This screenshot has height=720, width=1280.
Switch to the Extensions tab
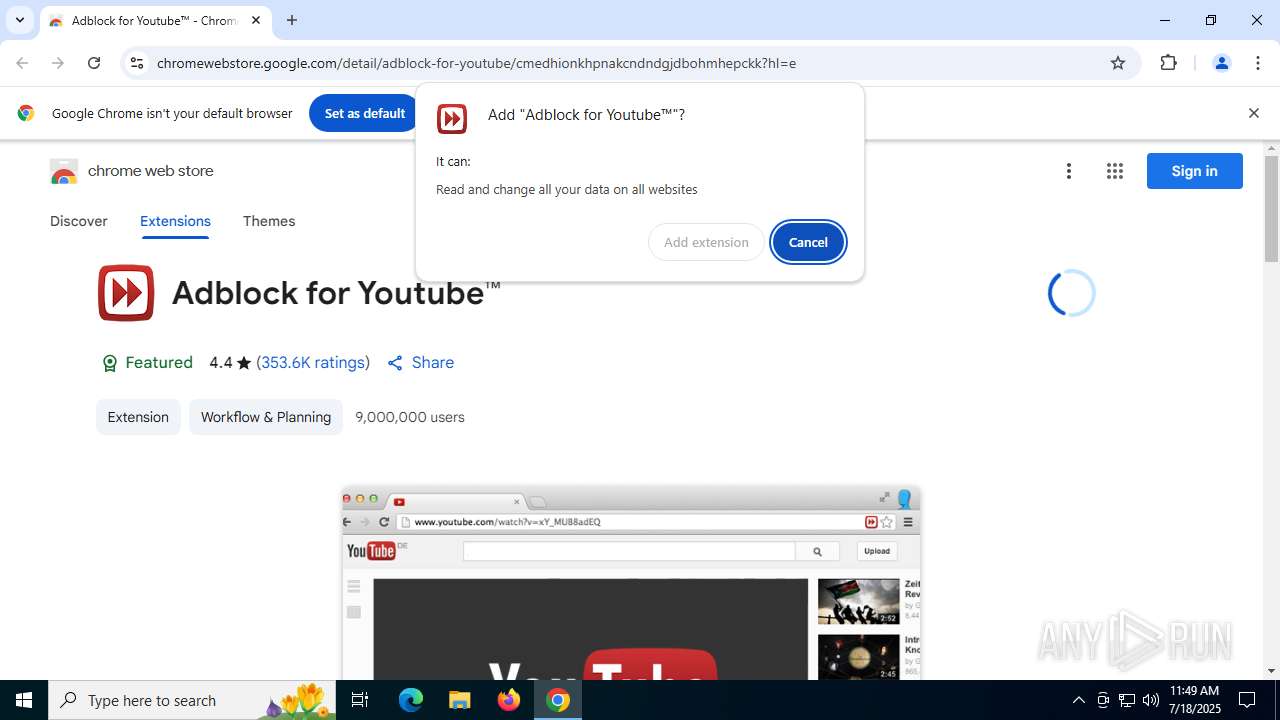[175, 221]
